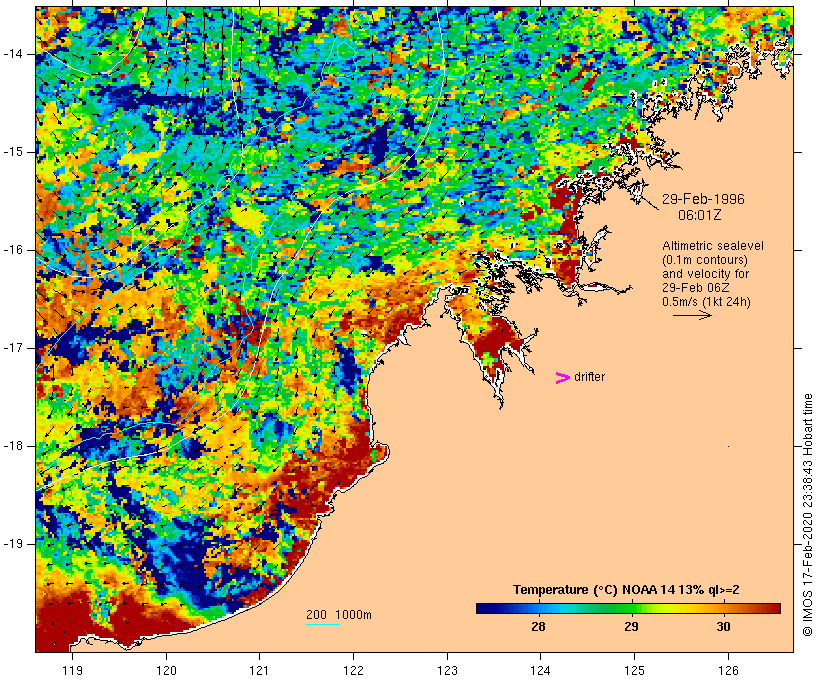Click the dark red end of colorbar
Viewport: 820px width, 680px height.
point(775,608)
